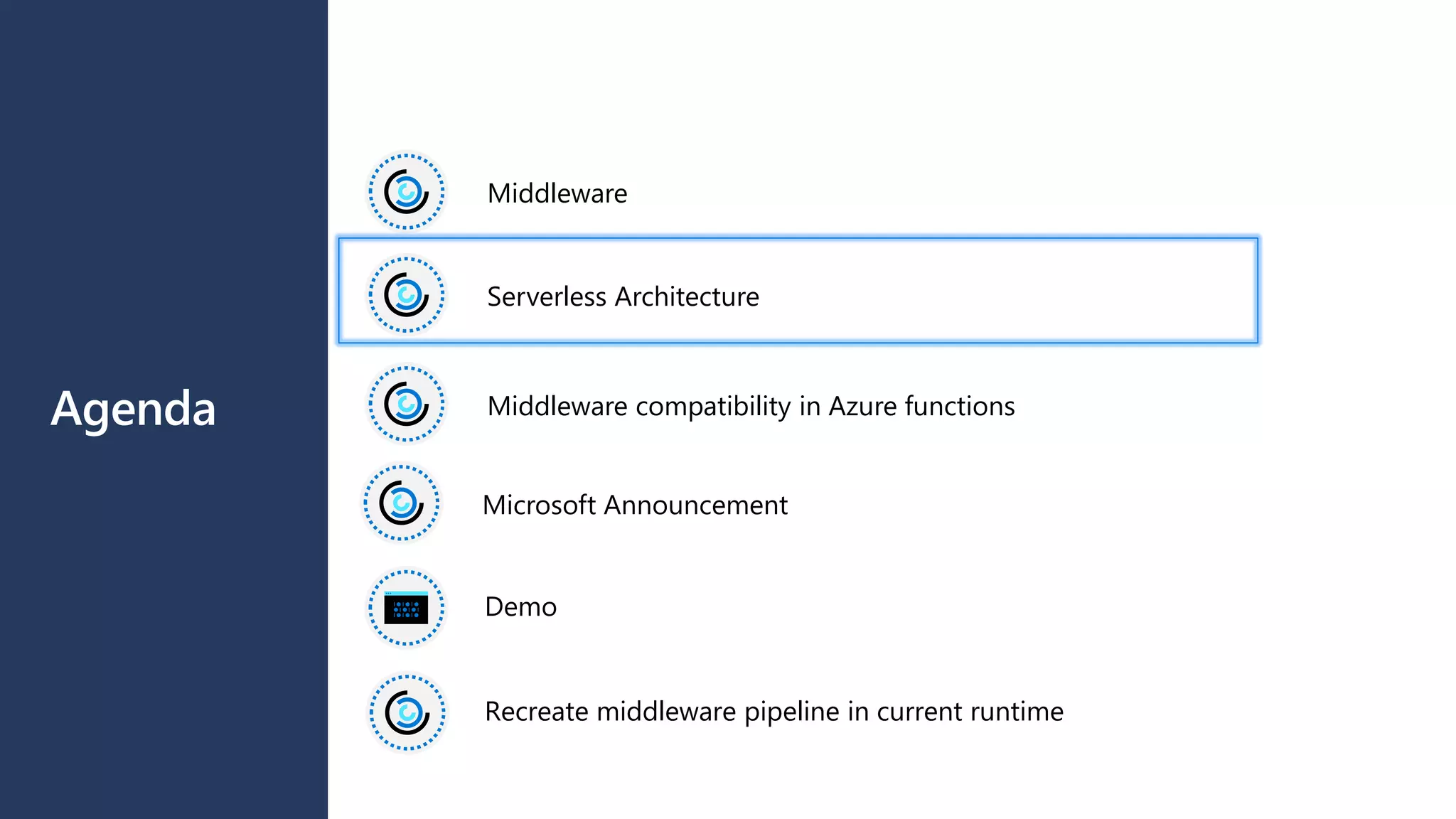The height and width of the screenshot is (819, 1456).
Task: Select icon next to Middleware compatibility in Azure functions
Action: (406, 404)
